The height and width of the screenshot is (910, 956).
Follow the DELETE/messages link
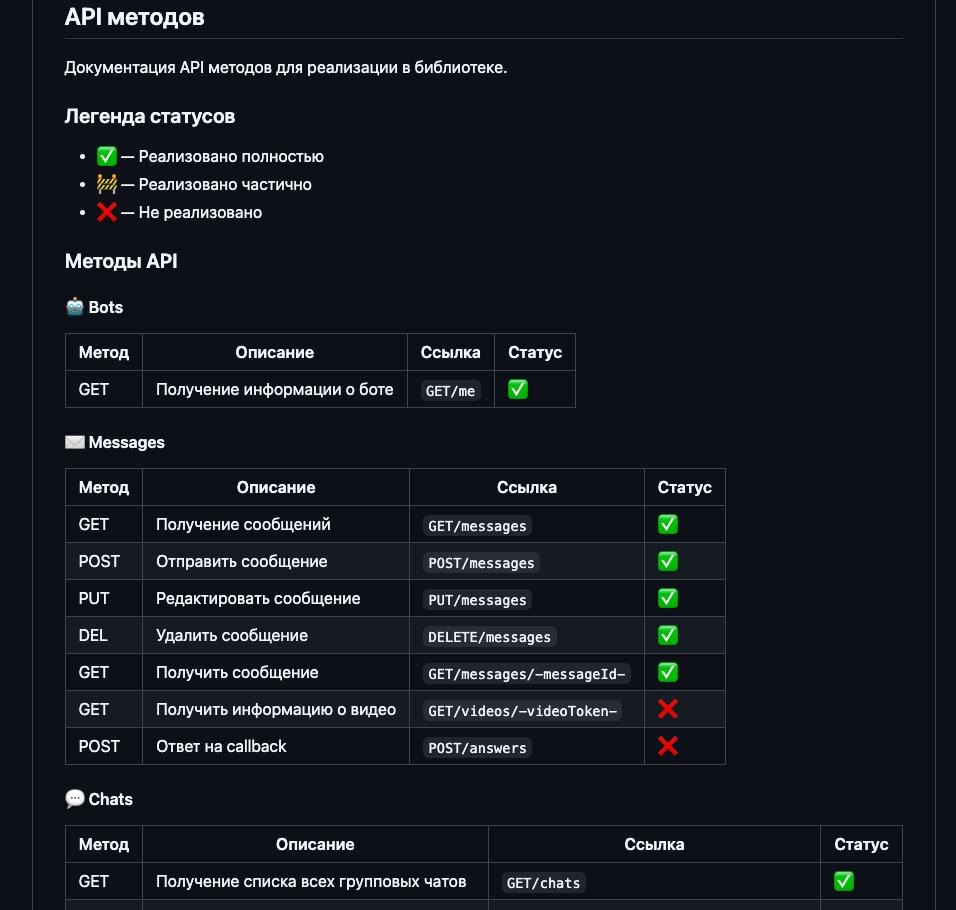point(489,637)
